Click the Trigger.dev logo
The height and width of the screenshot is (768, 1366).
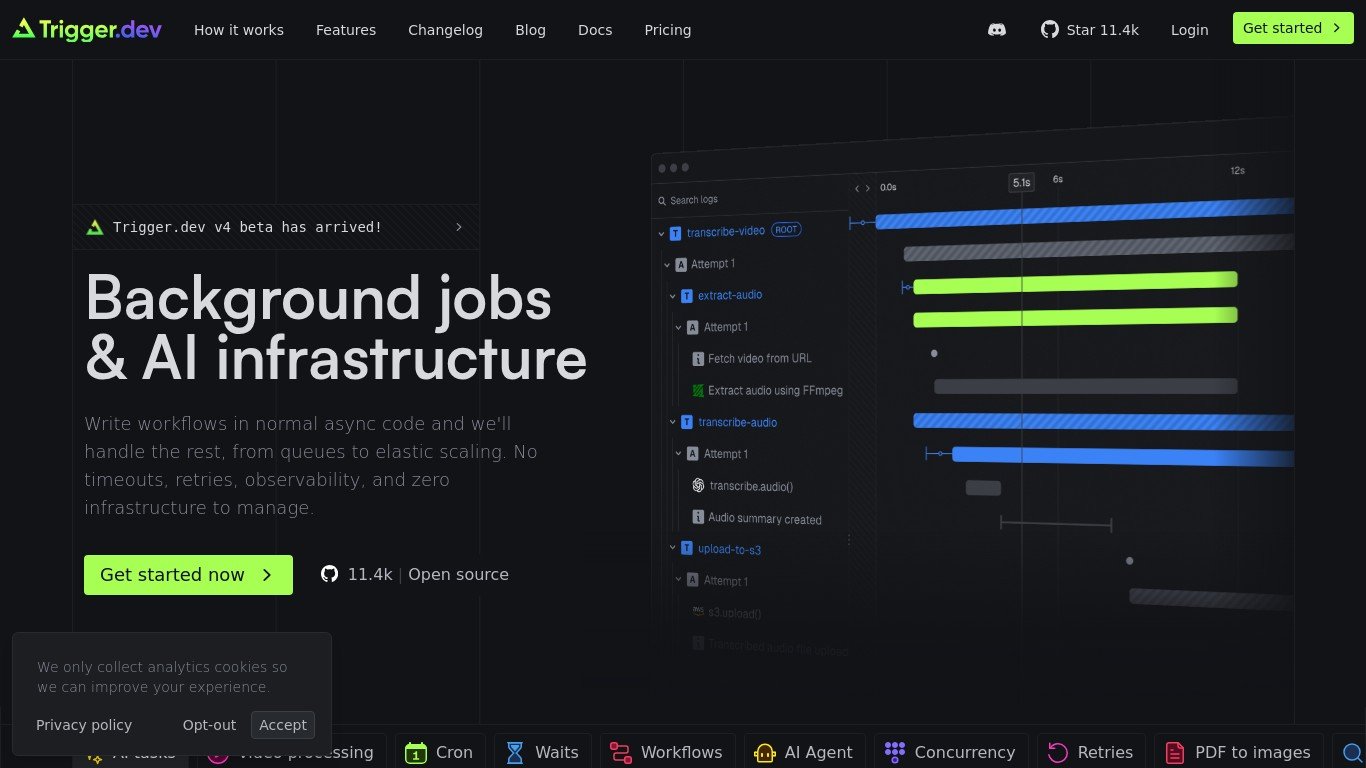click(87, 29)
